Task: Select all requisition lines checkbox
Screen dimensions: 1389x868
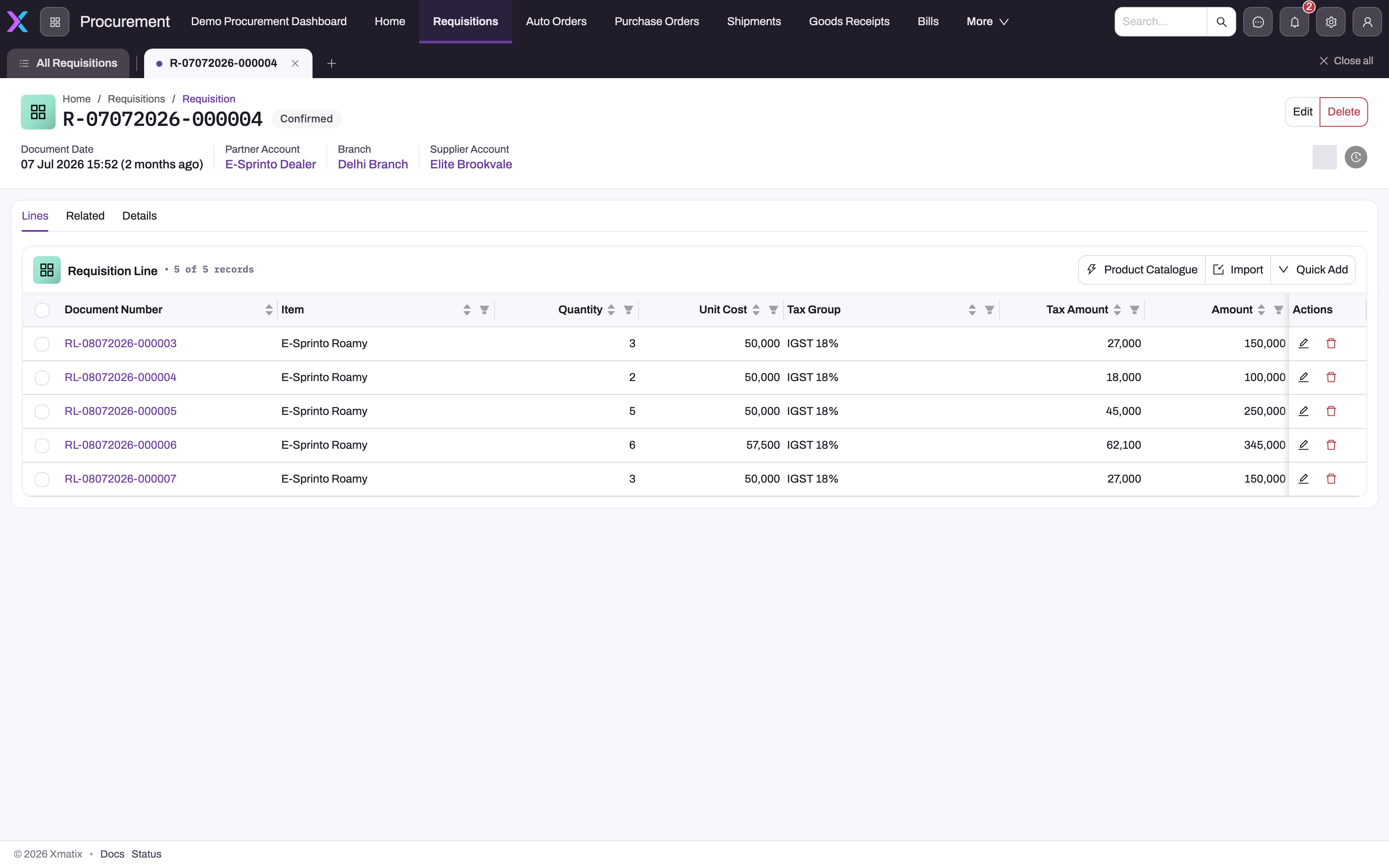Action: coord(42,310)
